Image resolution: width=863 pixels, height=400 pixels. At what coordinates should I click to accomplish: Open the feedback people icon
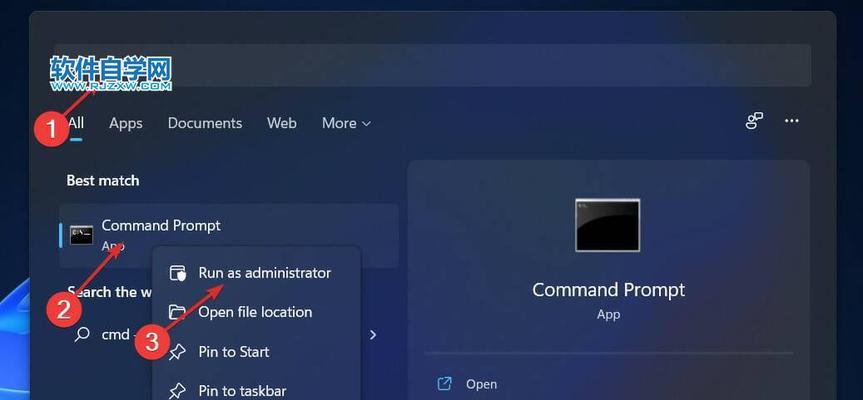pos(754,121)
